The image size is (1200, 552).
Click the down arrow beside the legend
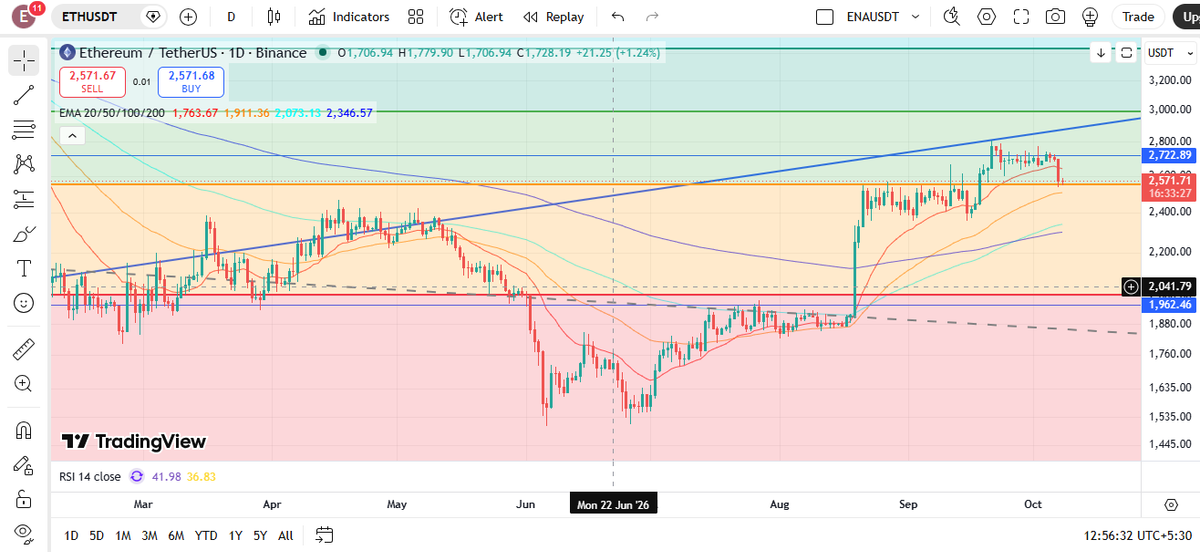pyautogui.click(x=1101, y=53)
